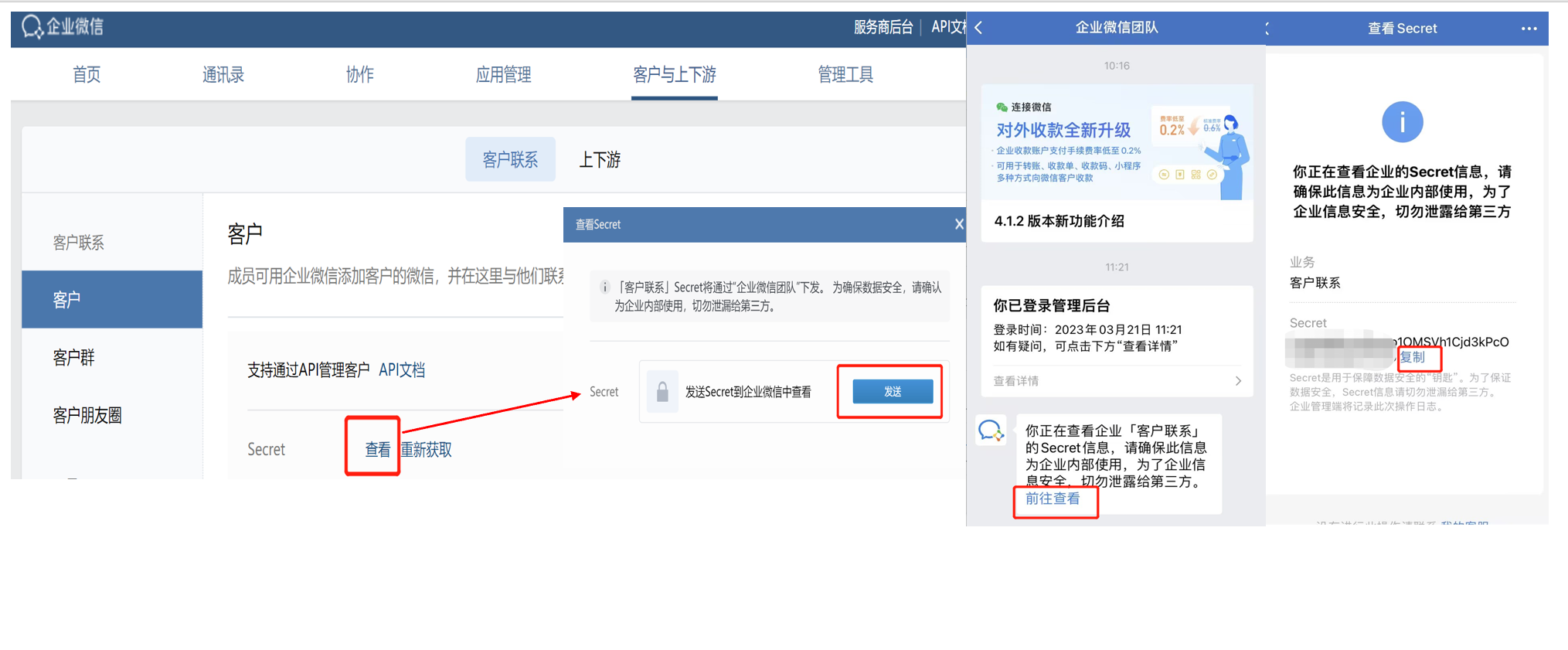This screenshot has height=650, width=1568.
Task: Open 客户群 in the left sidebar
Action: point(74,357)
